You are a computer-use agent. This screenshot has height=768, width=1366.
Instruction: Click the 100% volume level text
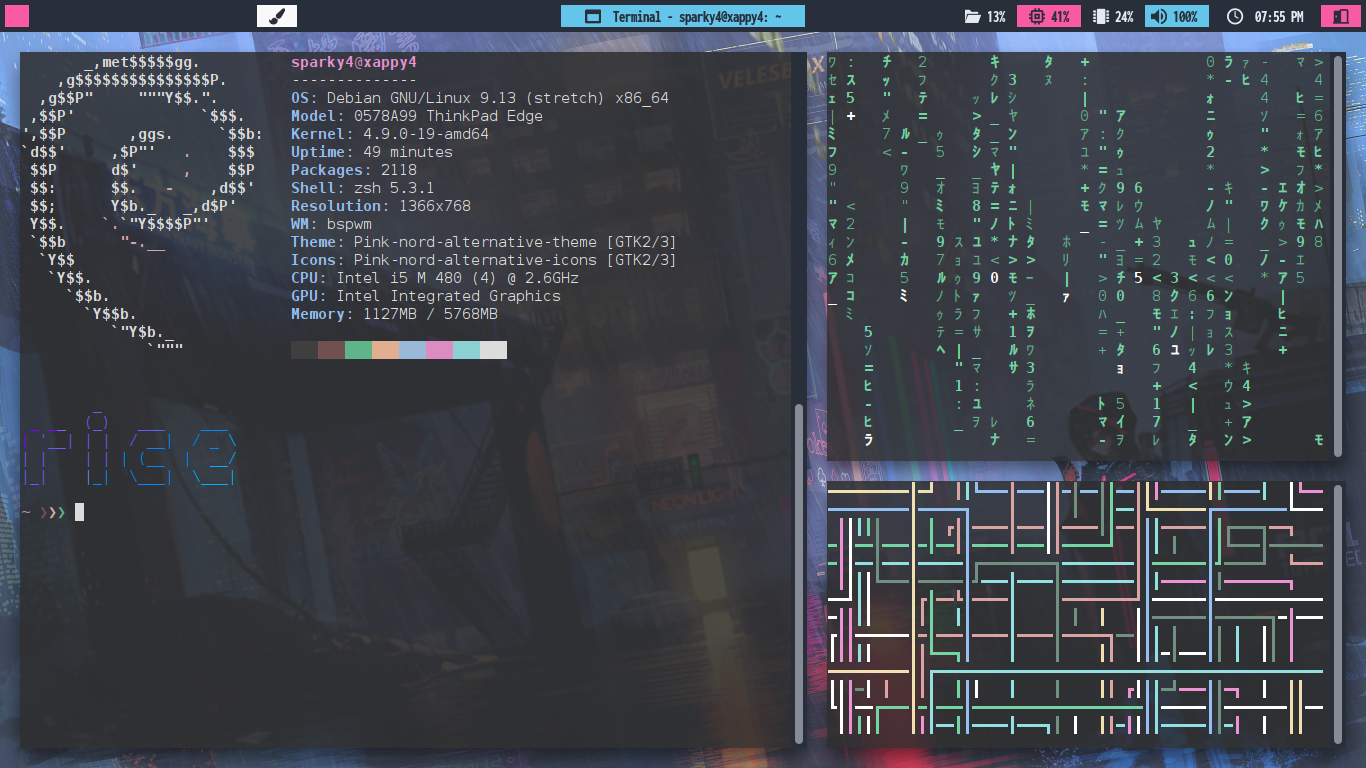1185,17
